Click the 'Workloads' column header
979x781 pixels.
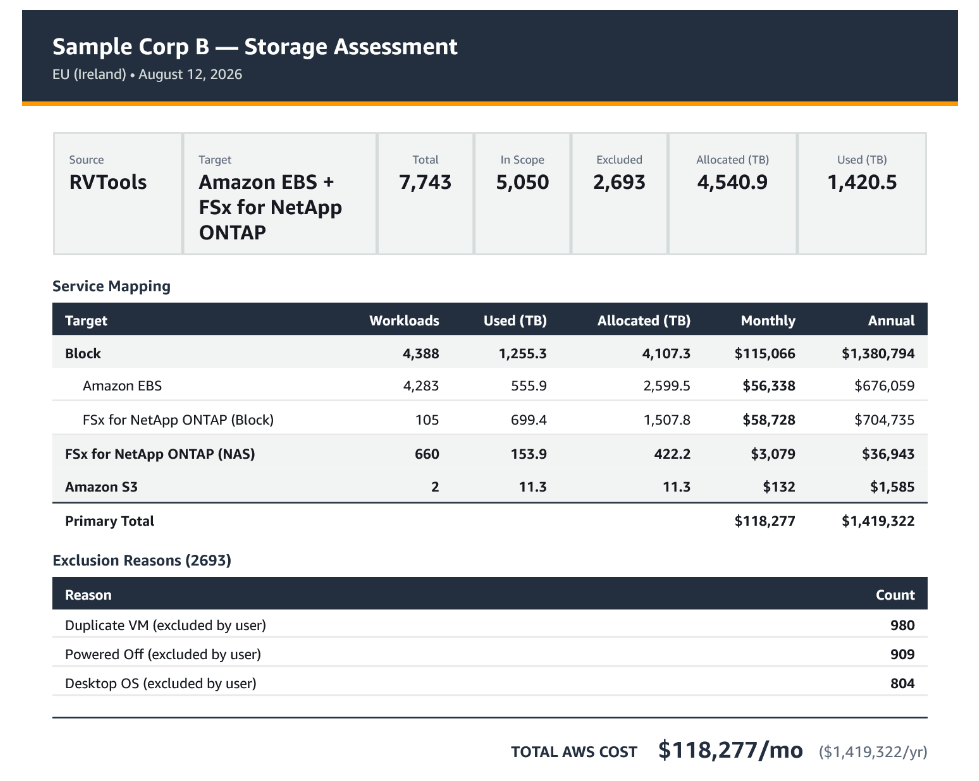click(404, 320)
